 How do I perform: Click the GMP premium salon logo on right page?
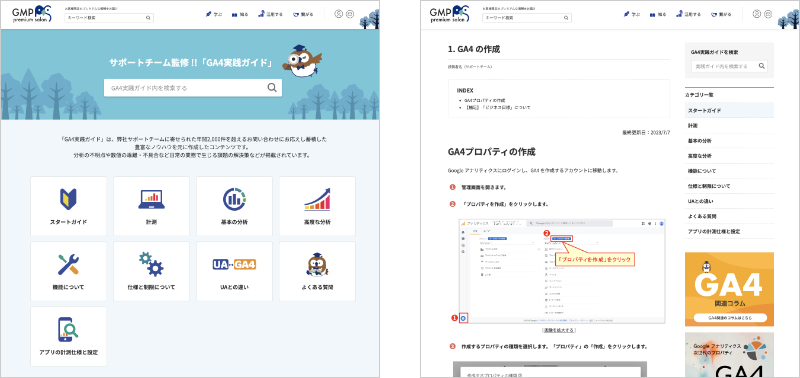tap(450, 14)
